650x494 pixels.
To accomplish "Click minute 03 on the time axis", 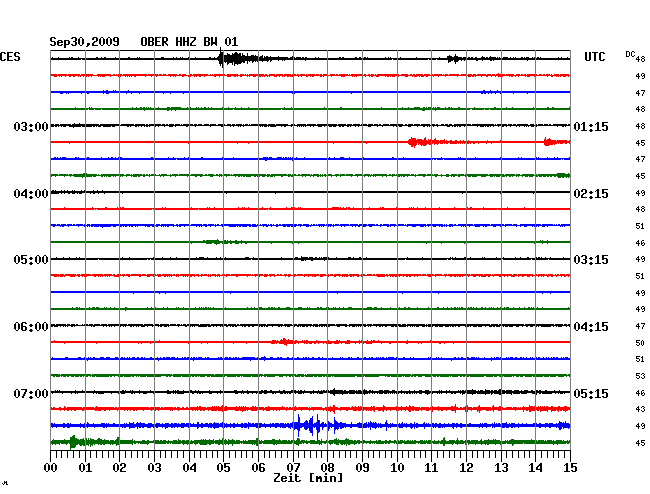I will (x=154, y=467).
